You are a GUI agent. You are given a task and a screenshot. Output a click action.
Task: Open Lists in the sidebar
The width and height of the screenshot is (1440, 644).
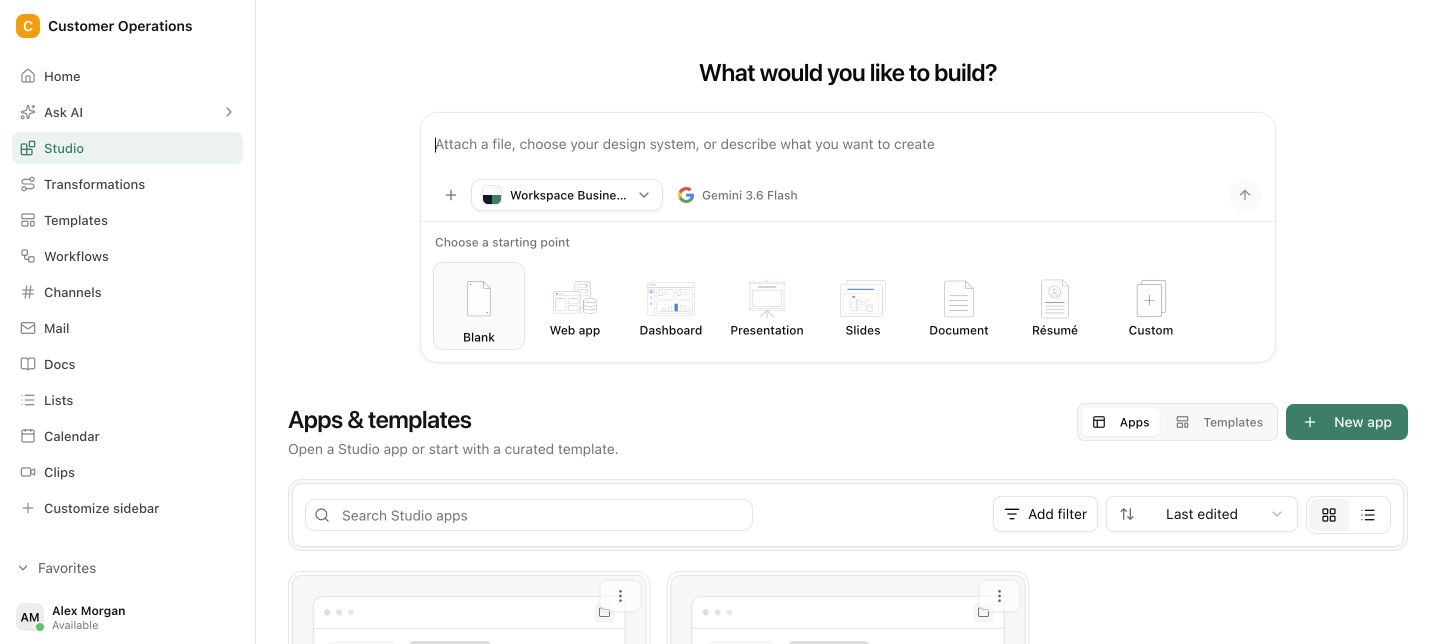127,400
